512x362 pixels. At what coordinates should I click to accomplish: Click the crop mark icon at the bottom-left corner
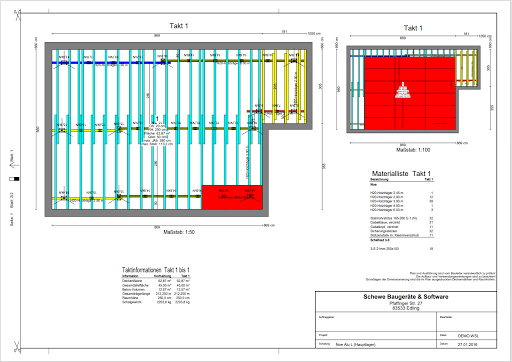click(x=17, y=347)
